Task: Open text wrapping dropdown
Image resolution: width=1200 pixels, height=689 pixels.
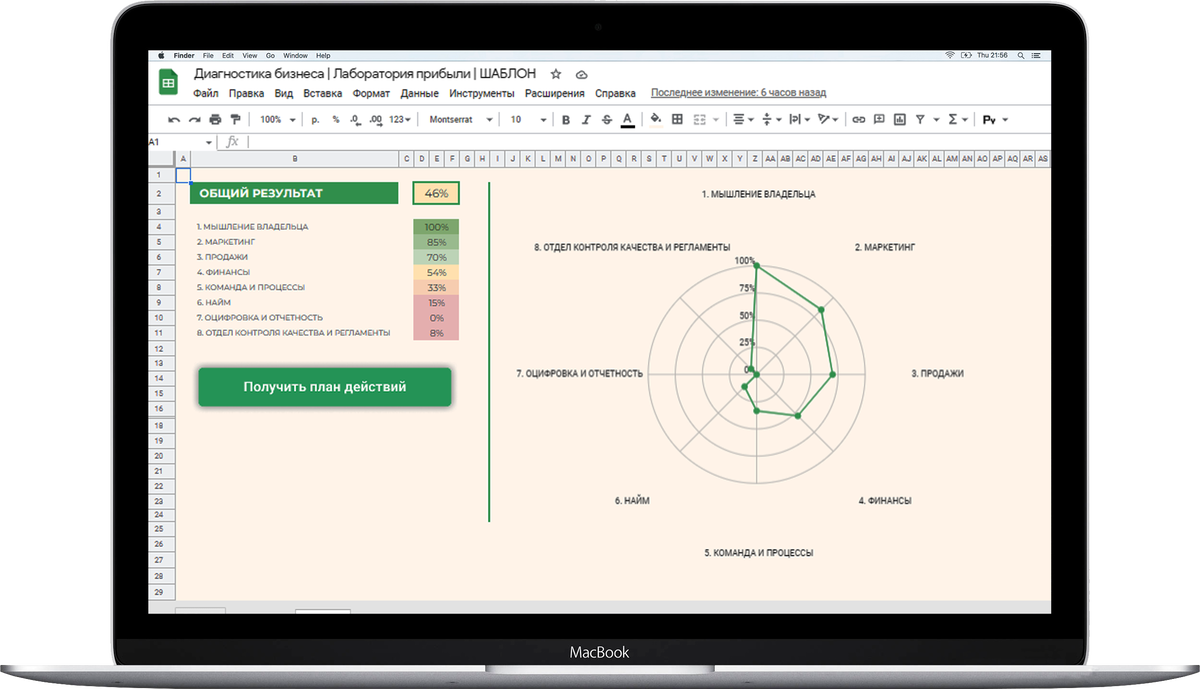Action: pos(800,120)
